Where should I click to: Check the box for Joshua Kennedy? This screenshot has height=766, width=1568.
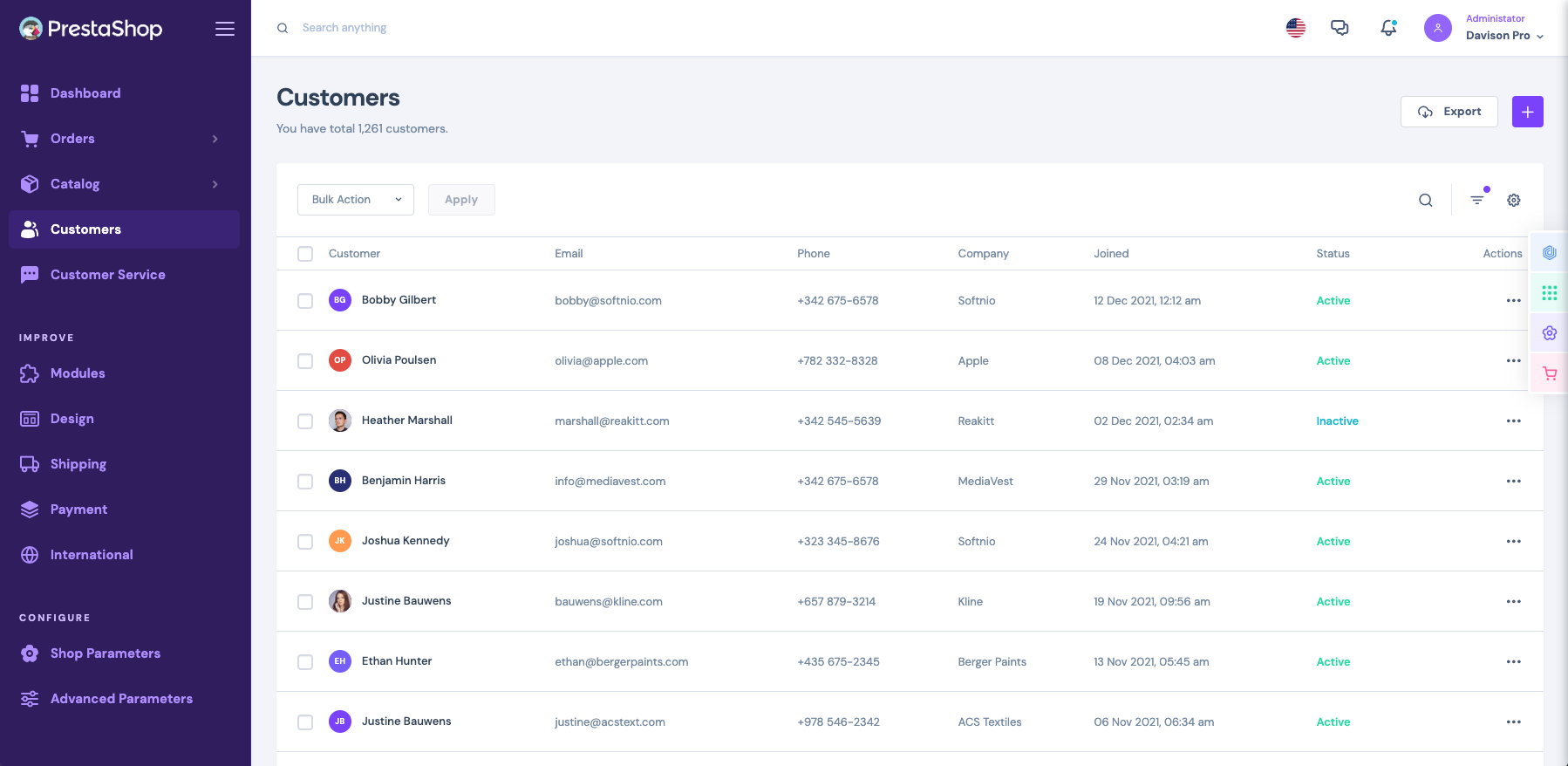point(305,542)
